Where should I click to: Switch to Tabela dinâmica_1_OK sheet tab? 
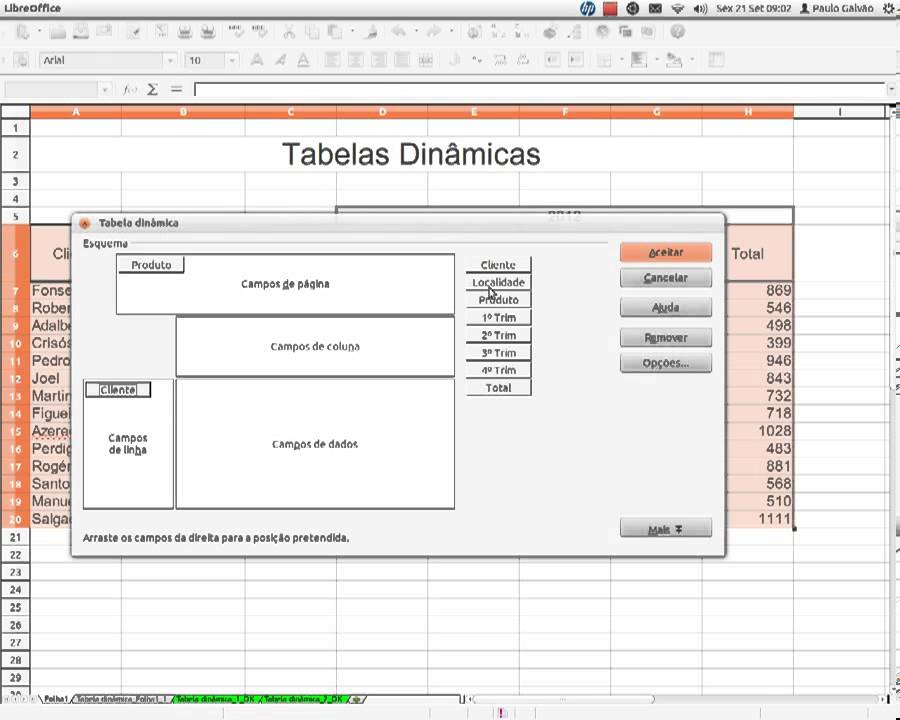point(216,699)
